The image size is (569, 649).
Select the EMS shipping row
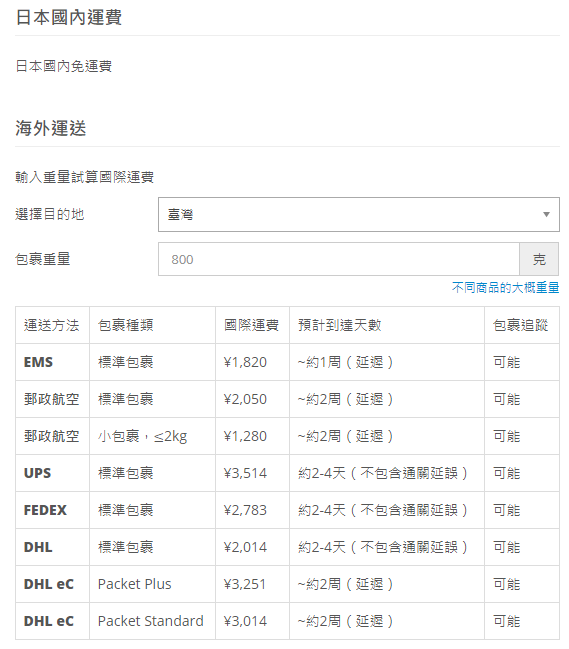(287, 362)
